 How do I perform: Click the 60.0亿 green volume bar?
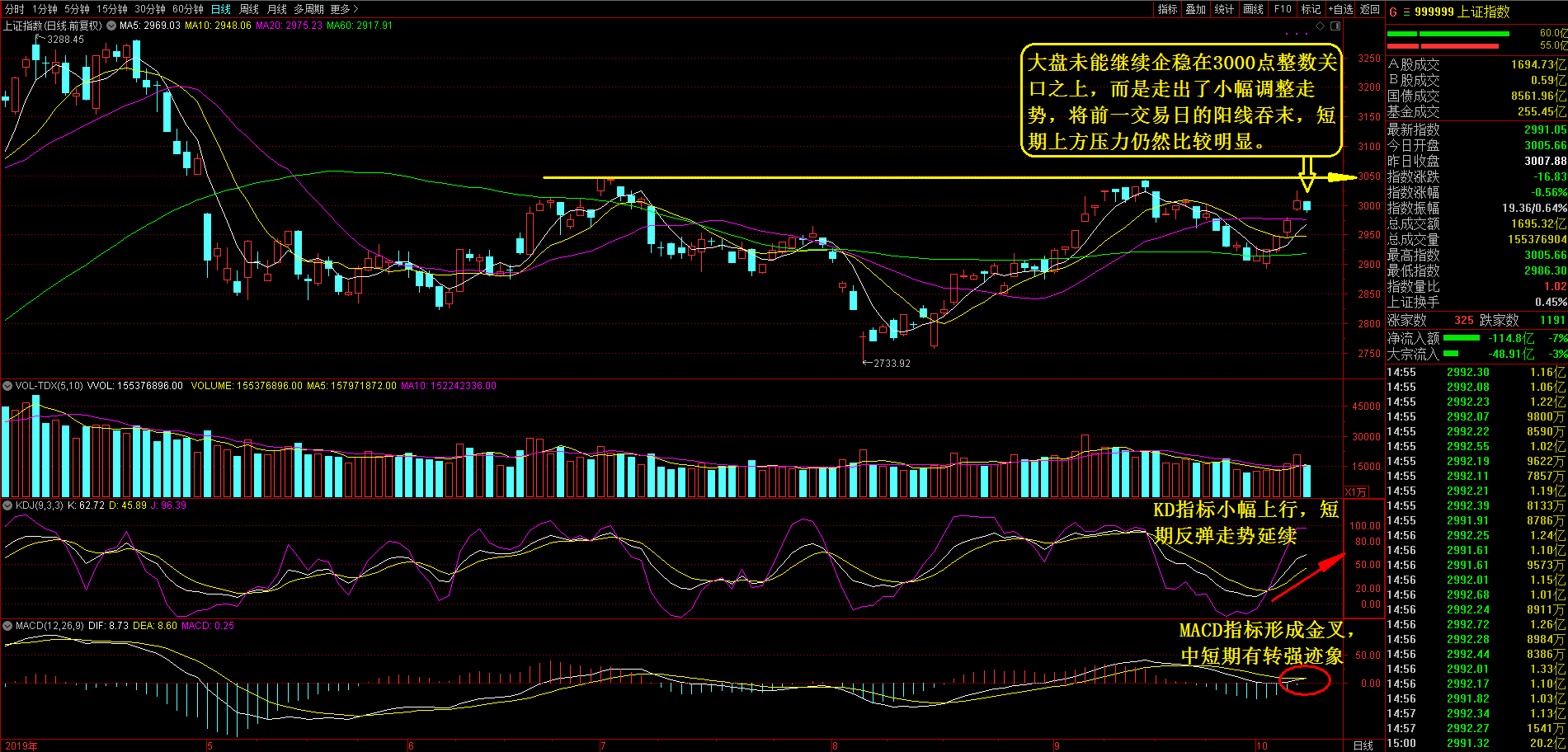[x=1448, y=34]
